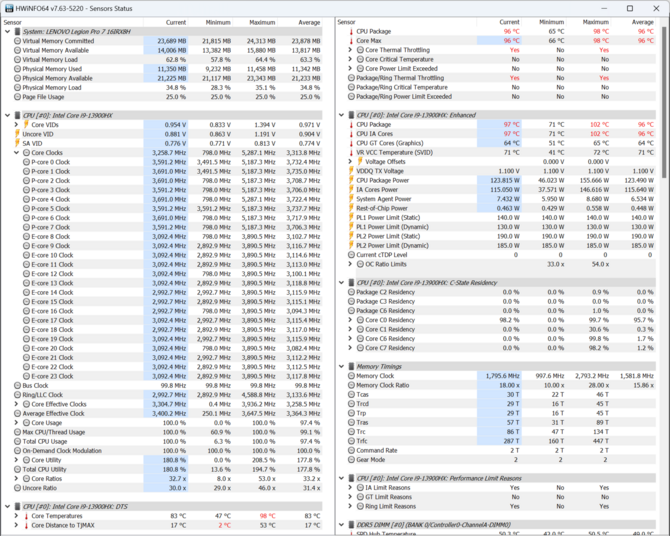Screen dimensions: 670x536
Task: Click the thermometer icon beside VR VCC Temperature
Action: point(351,152)
